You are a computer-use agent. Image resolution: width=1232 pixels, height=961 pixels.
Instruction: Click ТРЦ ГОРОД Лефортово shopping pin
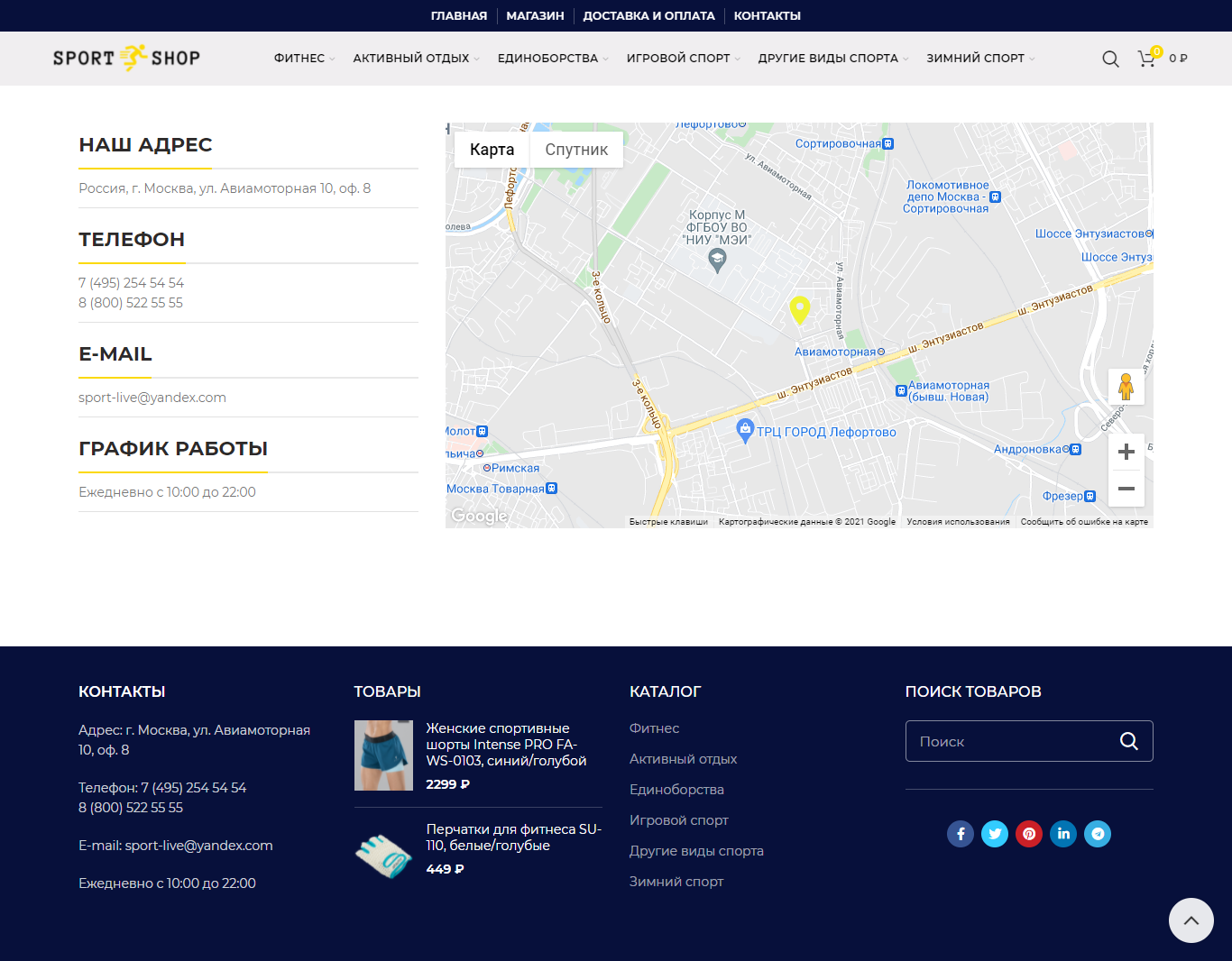[x=745, y=430]
